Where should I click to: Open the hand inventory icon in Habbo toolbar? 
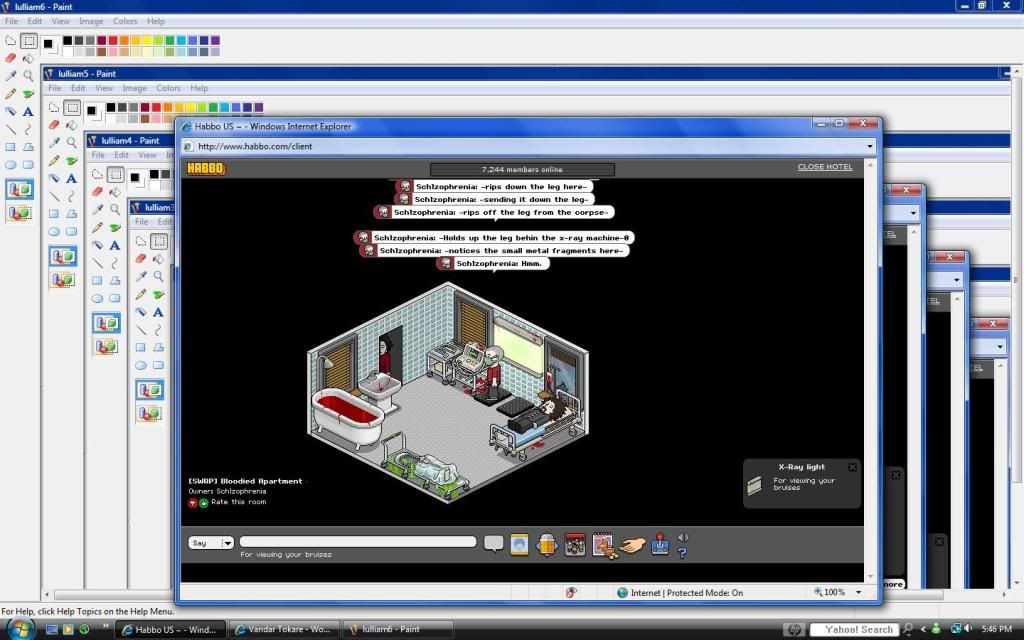631,544
